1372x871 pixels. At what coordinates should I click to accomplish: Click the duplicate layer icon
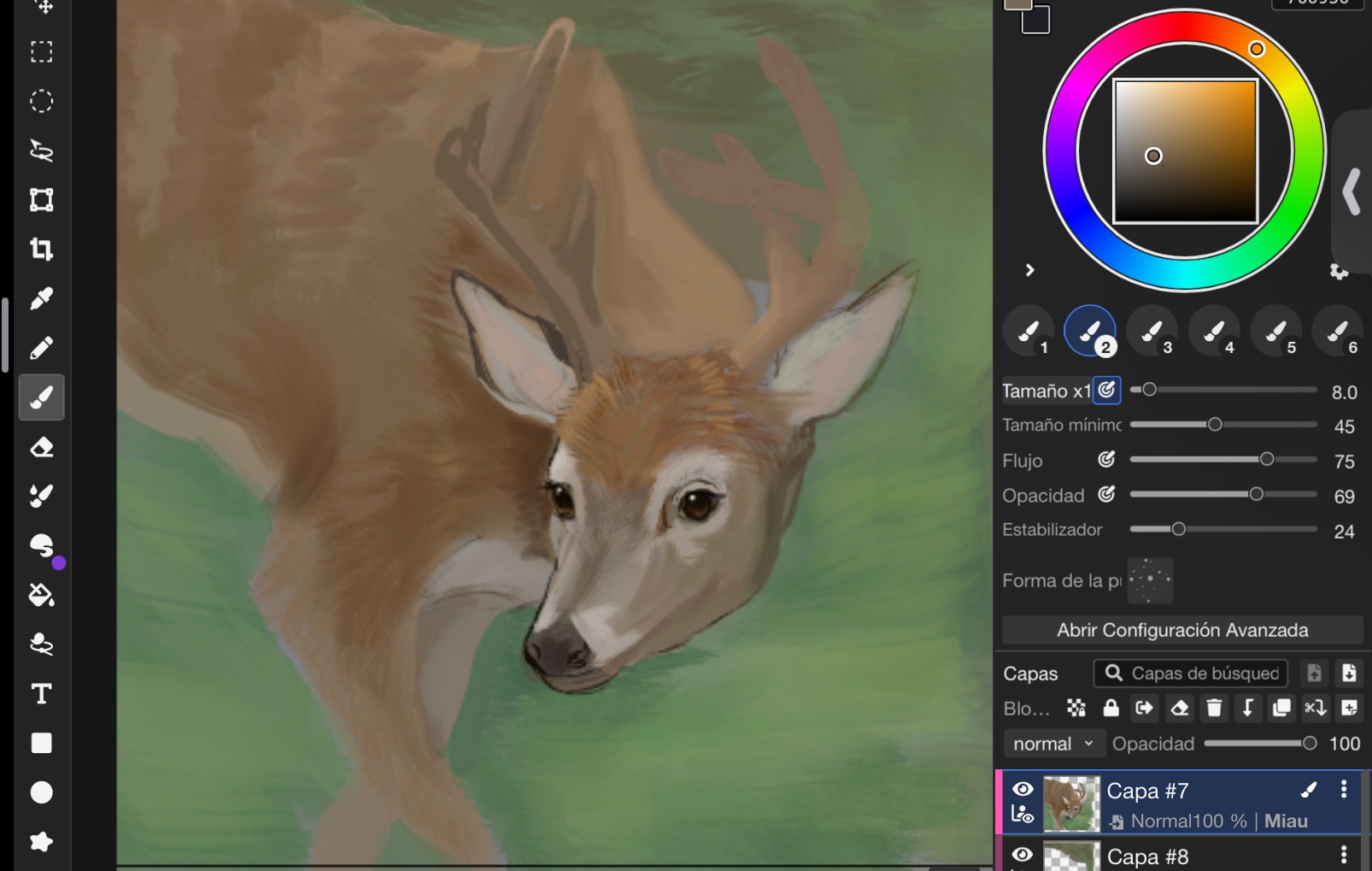1281,708
